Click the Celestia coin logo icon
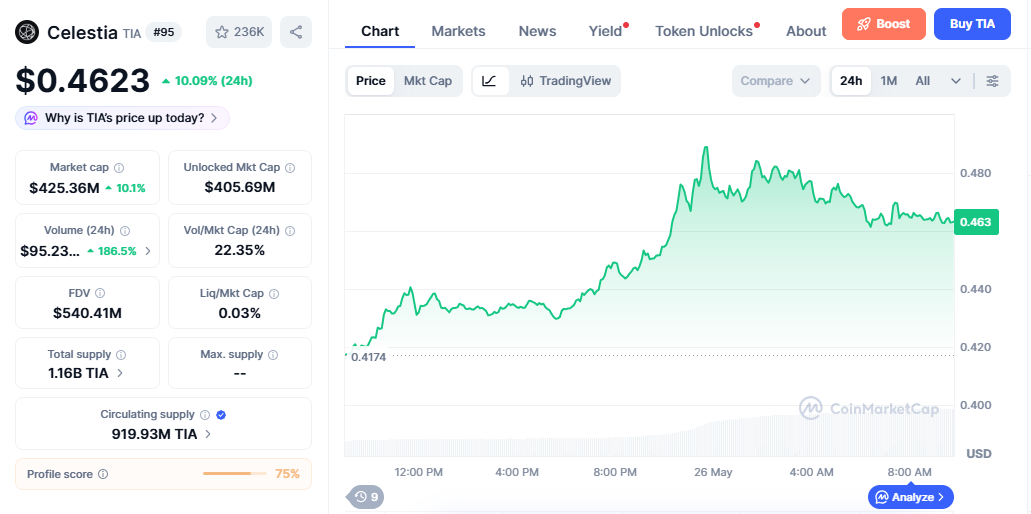Screen dimensions: 1031x514 tap(27, 32)
